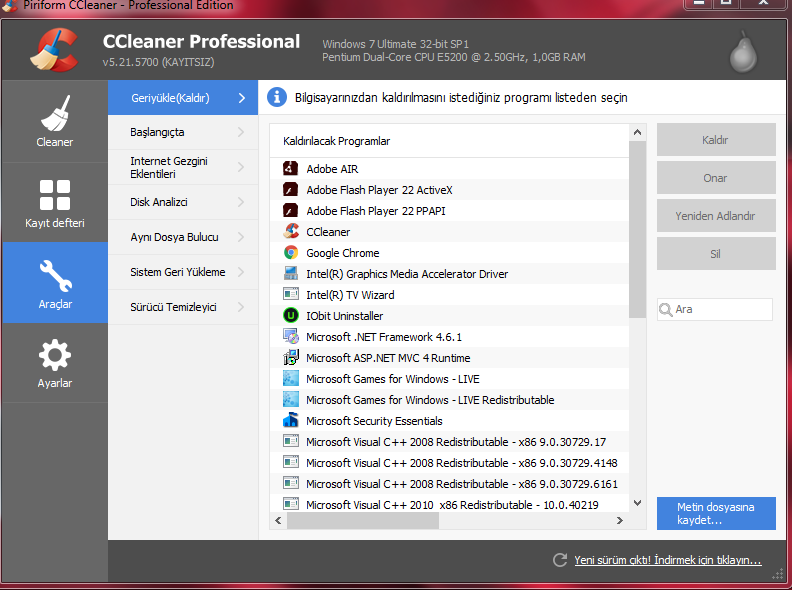The height and width of the screenshot is (590, 792).
Task: Click the program list scroll down arrow
Action: (637, 503)
